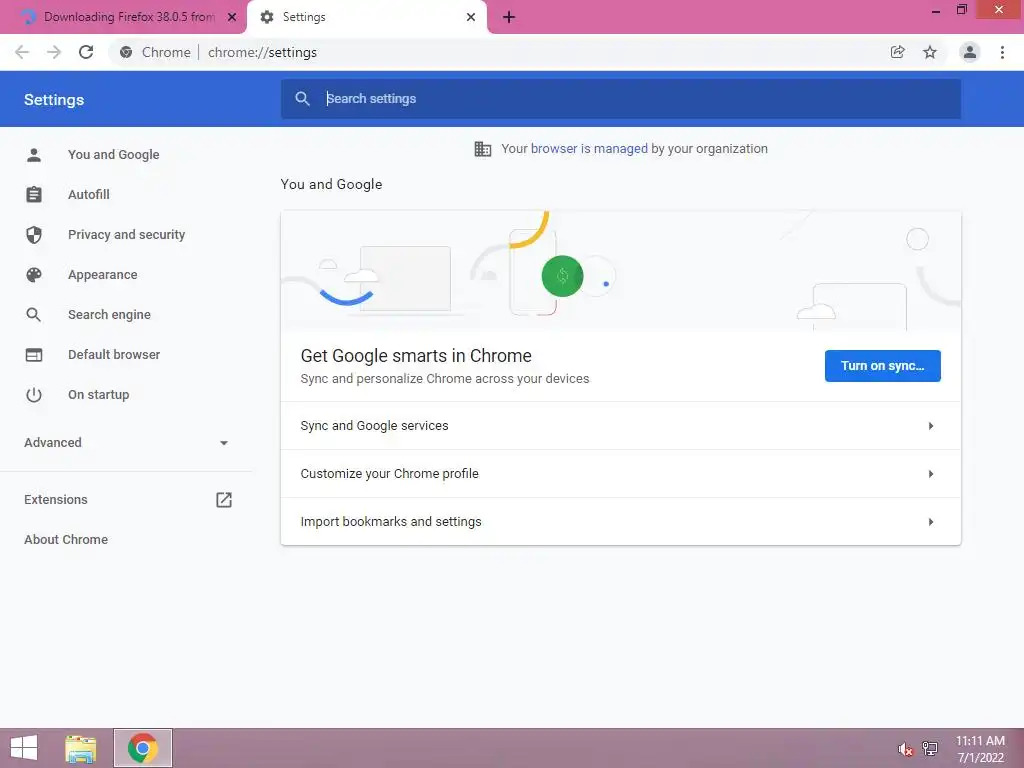Focus the Search settings field
This screenshot has width=1024, height=768.
[620, 99]
